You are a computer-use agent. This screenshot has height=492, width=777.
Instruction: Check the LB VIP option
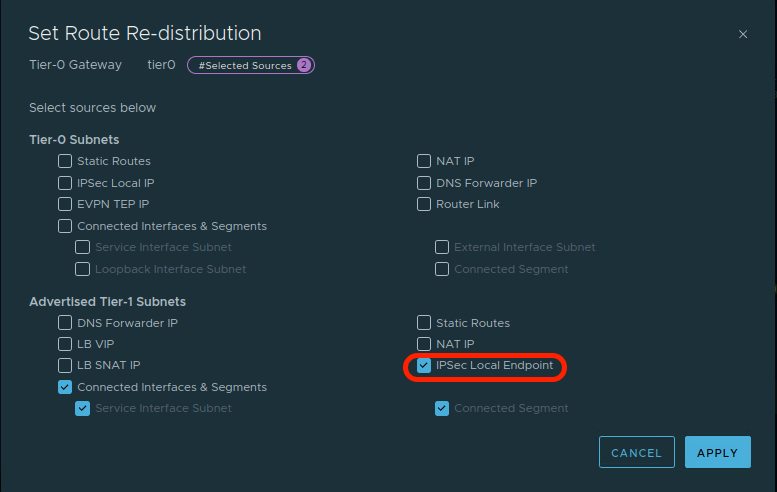(65, 344)
